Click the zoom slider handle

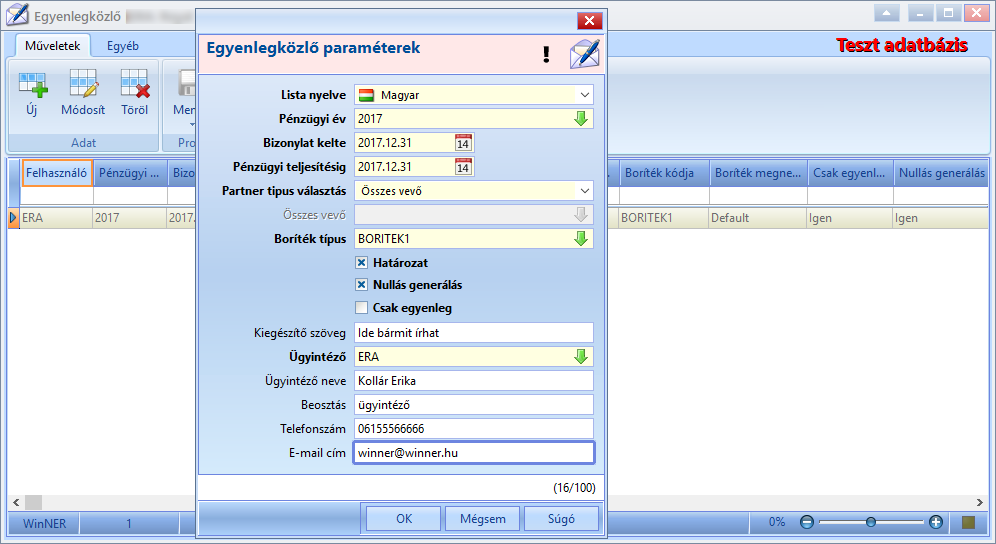pyautogui.click(x=871, y=522)
